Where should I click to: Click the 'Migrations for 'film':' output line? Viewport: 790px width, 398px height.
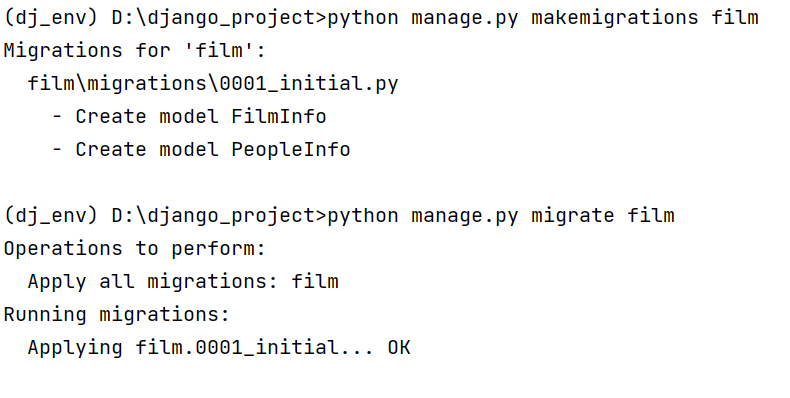[134, 50]
